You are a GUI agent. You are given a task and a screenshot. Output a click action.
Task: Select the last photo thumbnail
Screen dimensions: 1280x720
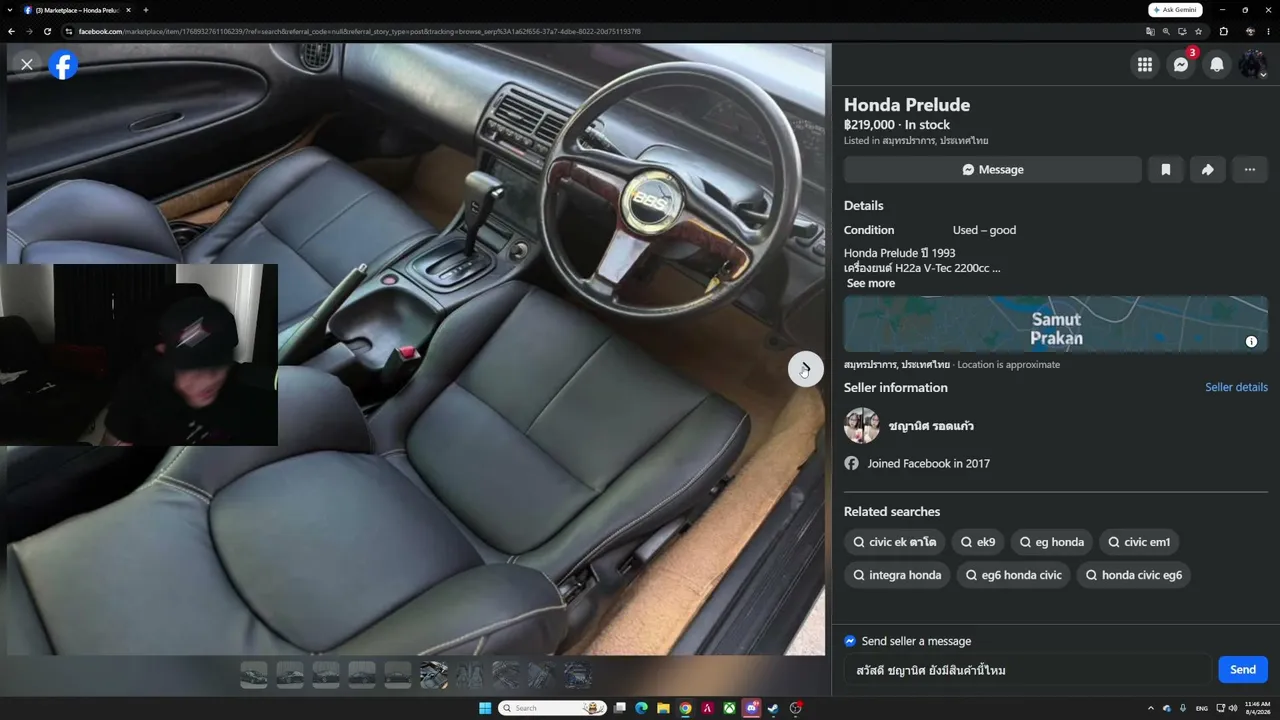click(x=578, y=676)
